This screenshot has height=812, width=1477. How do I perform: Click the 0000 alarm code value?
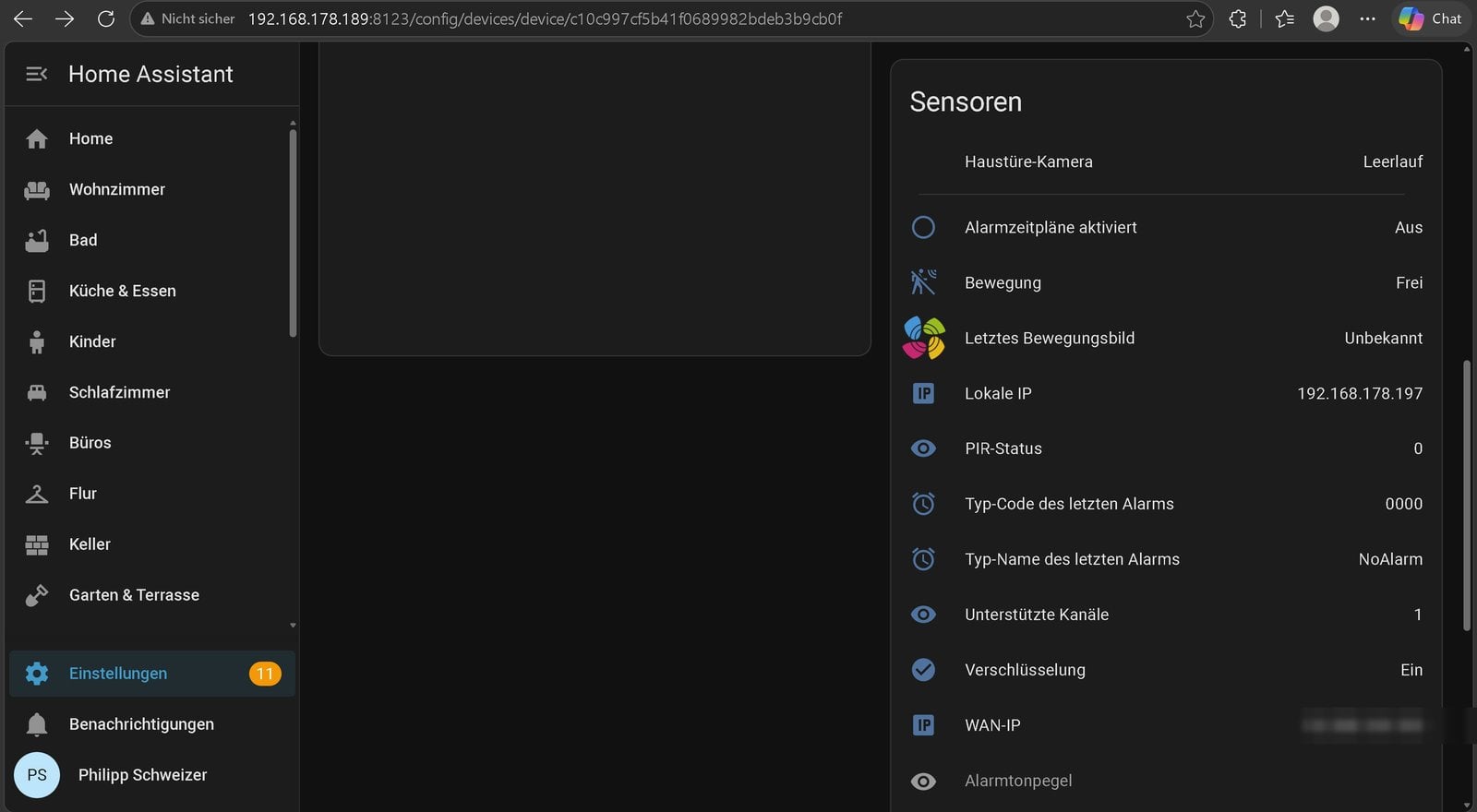point(1404,504)
